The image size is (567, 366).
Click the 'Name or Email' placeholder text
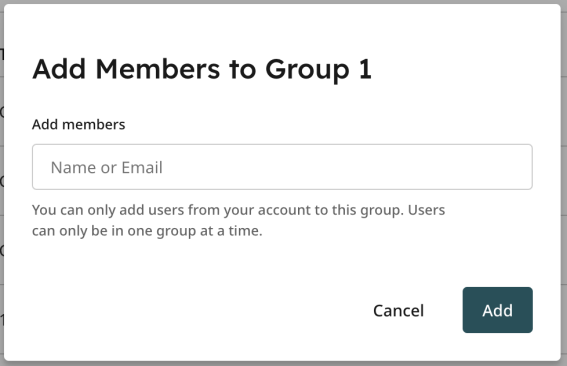[107, 167]
